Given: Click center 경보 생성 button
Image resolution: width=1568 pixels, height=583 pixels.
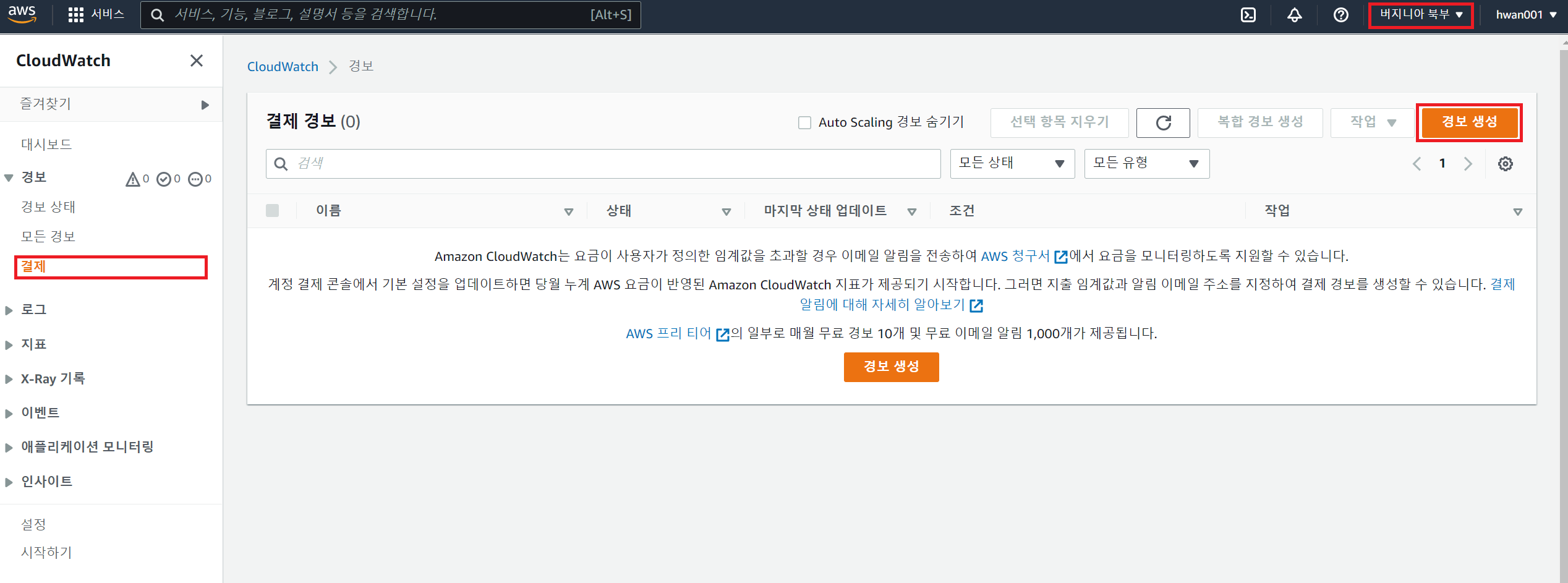Looking at the screenshot, I should click(891, 367).
